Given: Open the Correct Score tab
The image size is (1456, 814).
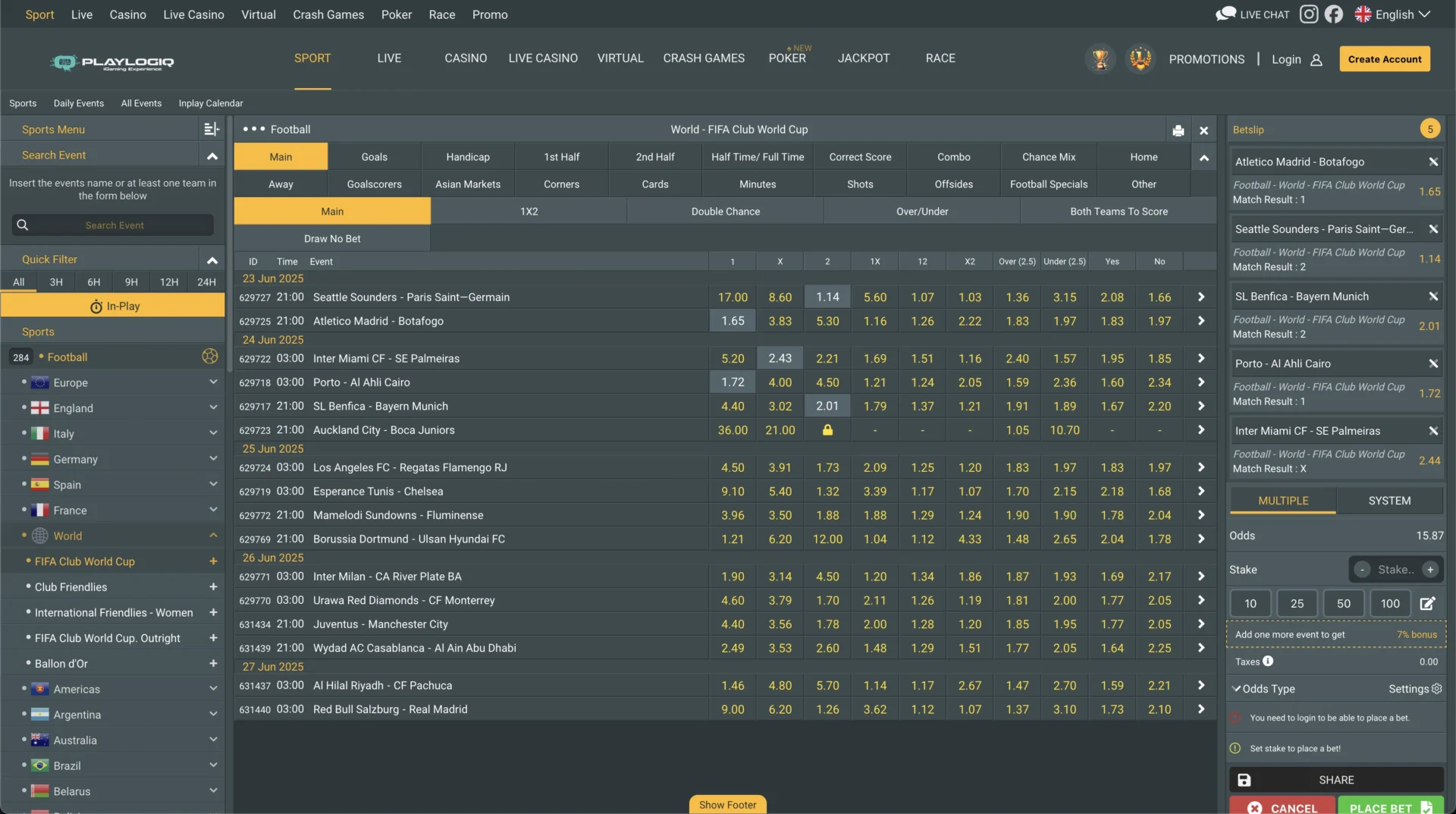Looking at the screenshot, I should click(x=860, y=157).
